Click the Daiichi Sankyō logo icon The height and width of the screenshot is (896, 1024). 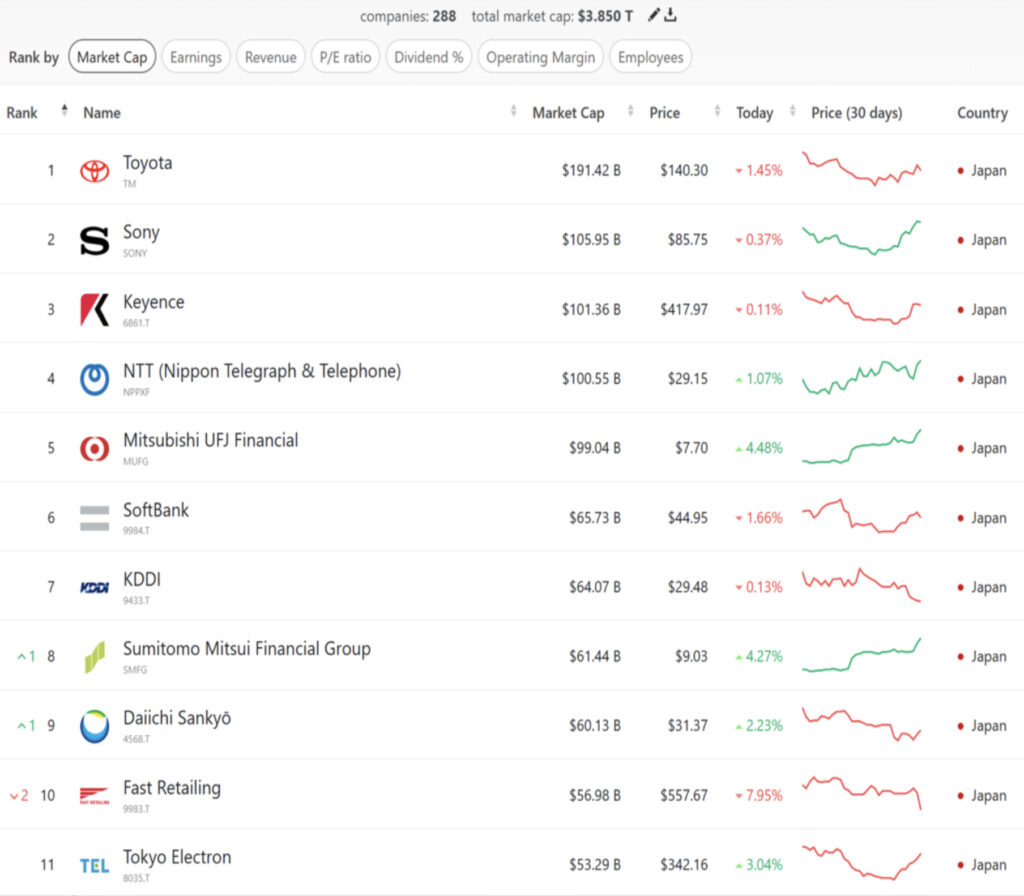95,726
